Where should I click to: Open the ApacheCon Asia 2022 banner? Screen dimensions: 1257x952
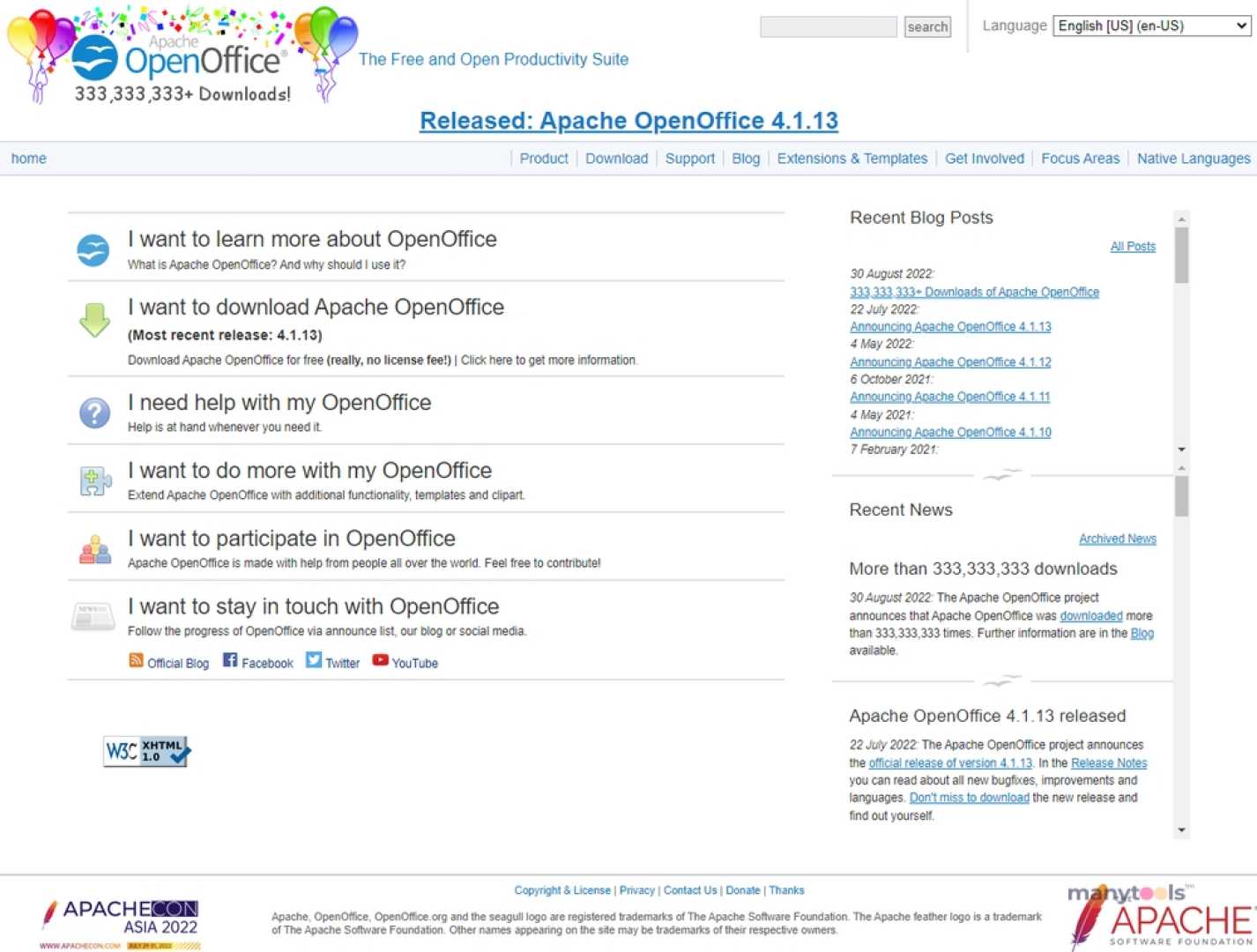[121, 924]
